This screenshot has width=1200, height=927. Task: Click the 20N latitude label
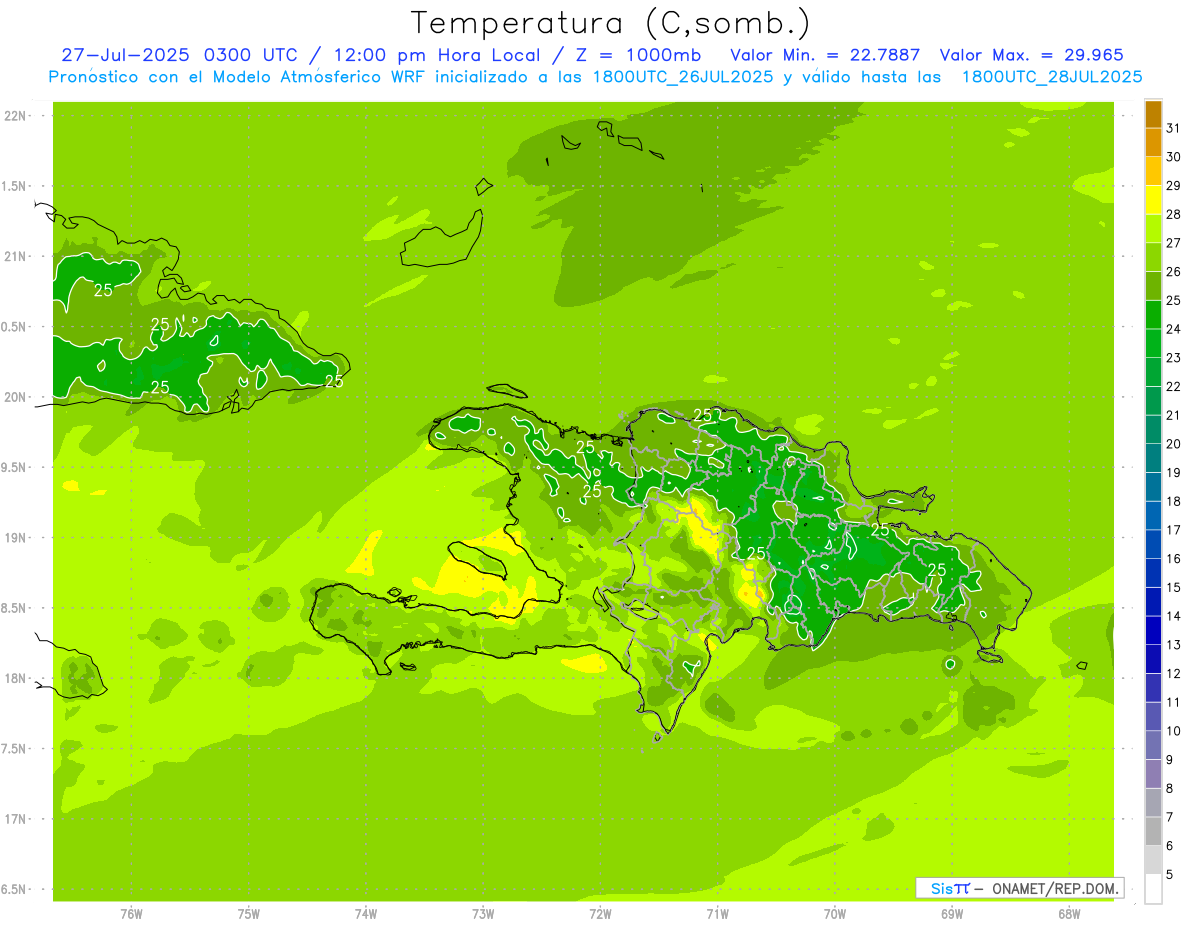15,397
